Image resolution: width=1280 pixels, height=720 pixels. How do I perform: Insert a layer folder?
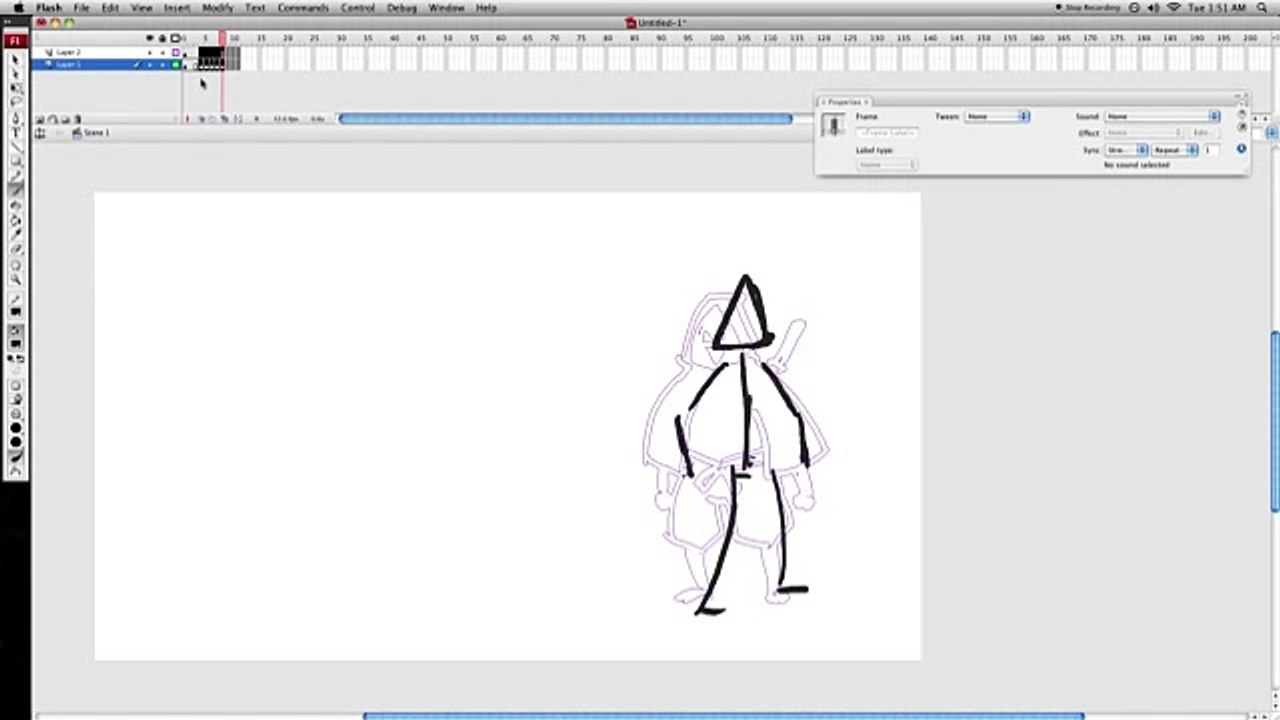pos(65,119)
